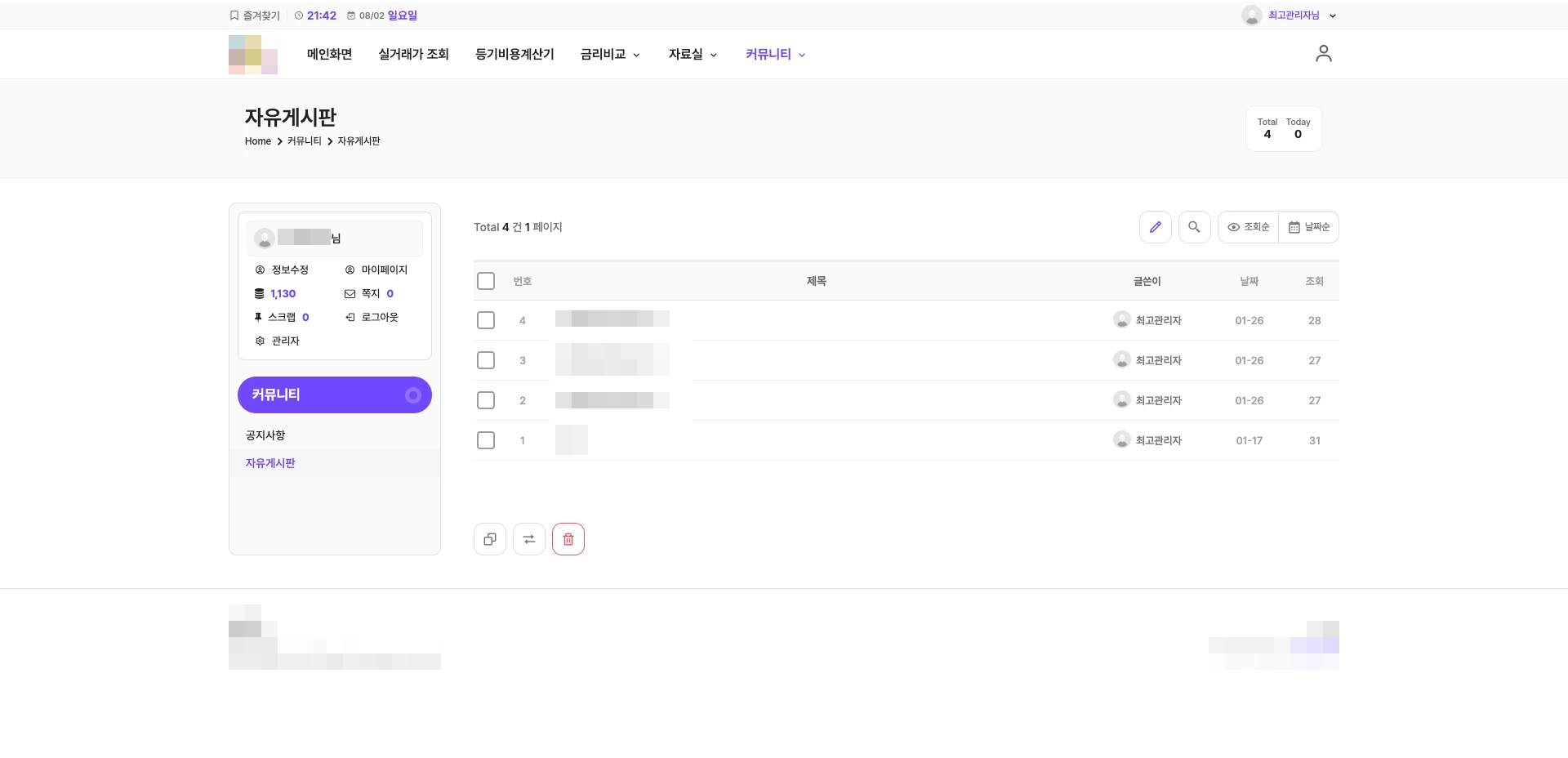Open the title of post number 2
This screenshot has width=1568, height=758.
(612, 400)
